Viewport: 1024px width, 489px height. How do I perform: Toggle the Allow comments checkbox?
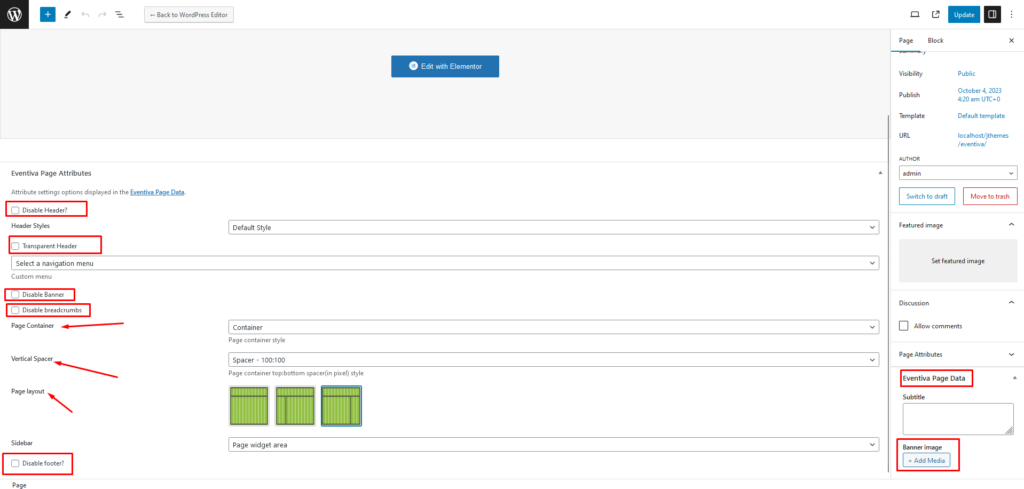[x=904, y=326]
